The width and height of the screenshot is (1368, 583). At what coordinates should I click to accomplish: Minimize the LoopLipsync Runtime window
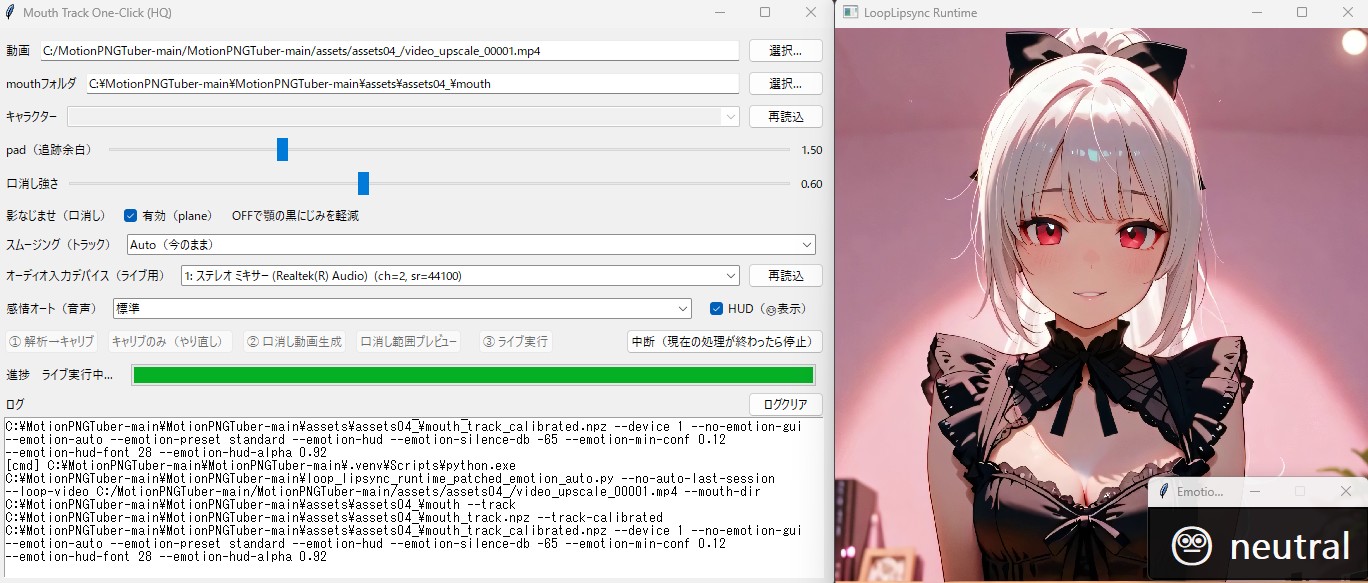(x=1256, y=13)
